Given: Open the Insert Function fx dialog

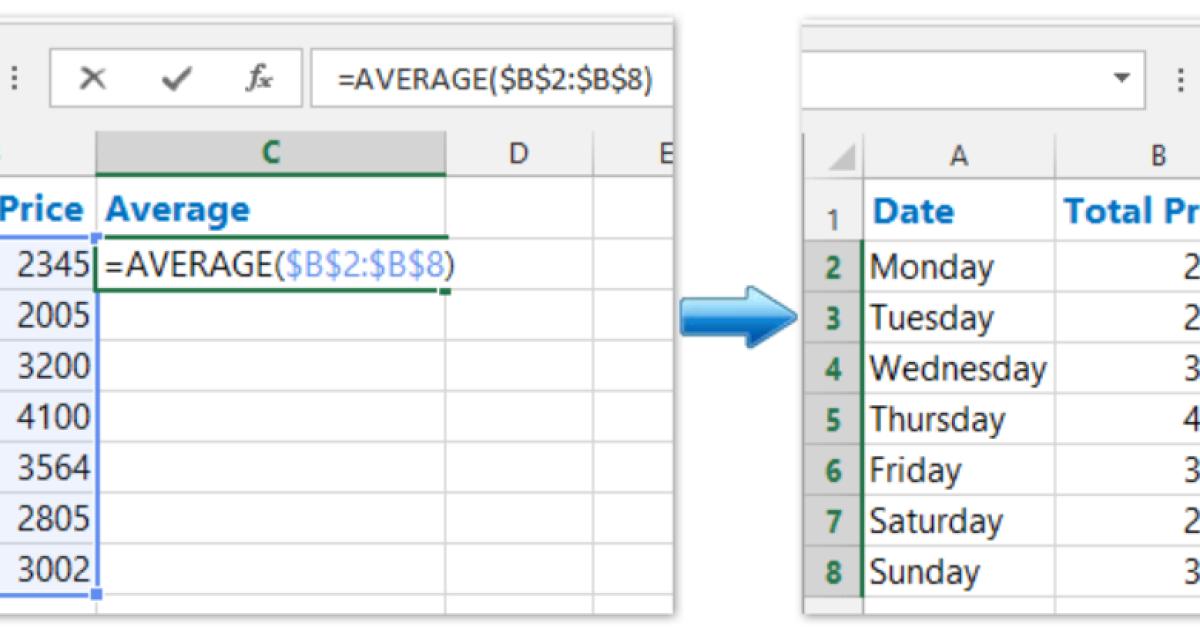Looking at the screenshot, I should (259, 79).
